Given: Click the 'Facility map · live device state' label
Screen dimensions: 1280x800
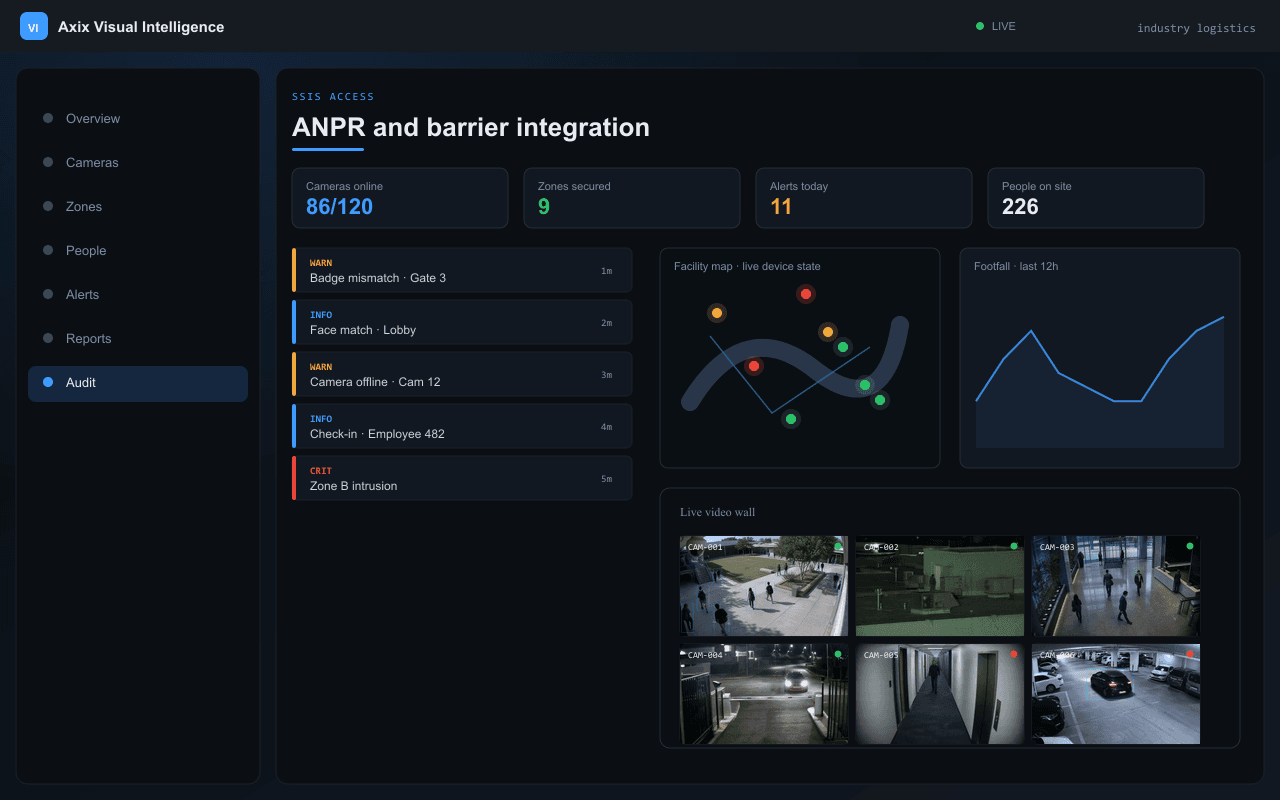Looking at the screenshot, I should click(x=747, y=266).
